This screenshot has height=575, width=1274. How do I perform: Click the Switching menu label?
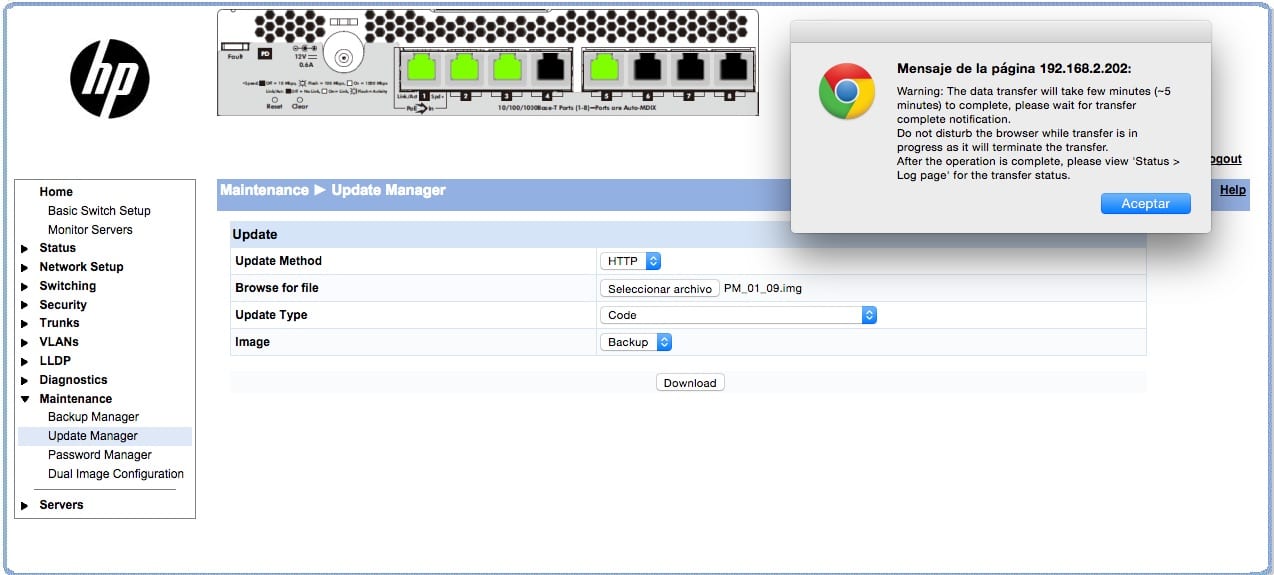click(67, 286)
